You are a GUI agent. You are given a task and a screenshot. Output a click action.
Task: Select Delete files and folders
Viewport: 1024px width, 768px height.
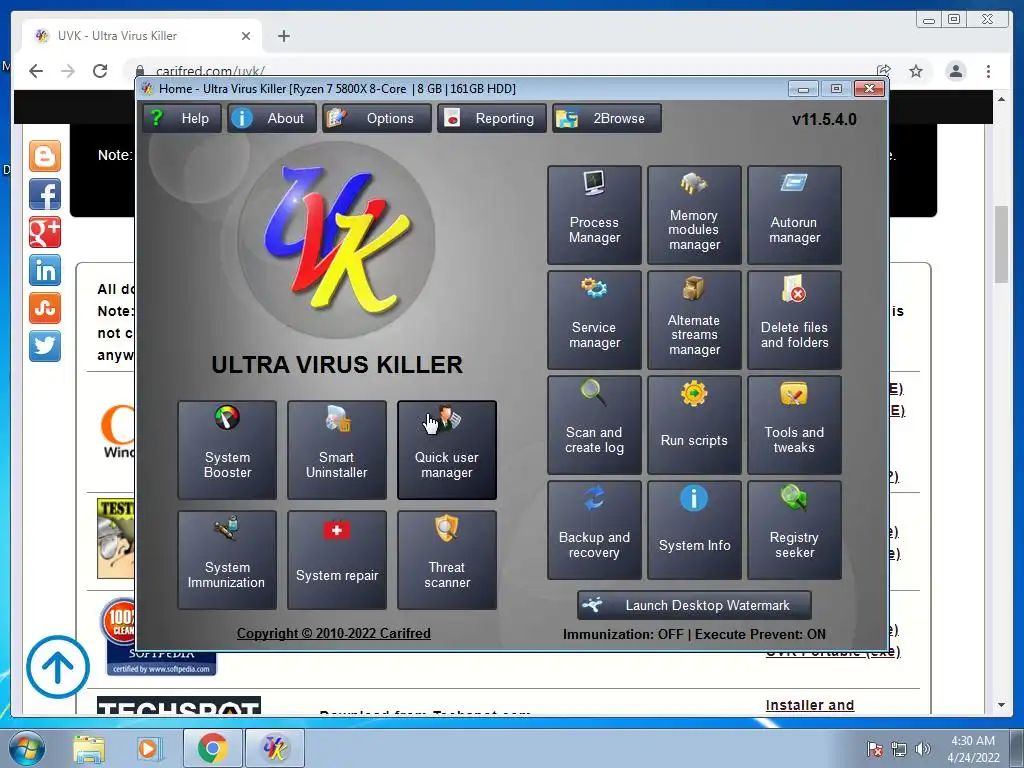pos(794,320)
